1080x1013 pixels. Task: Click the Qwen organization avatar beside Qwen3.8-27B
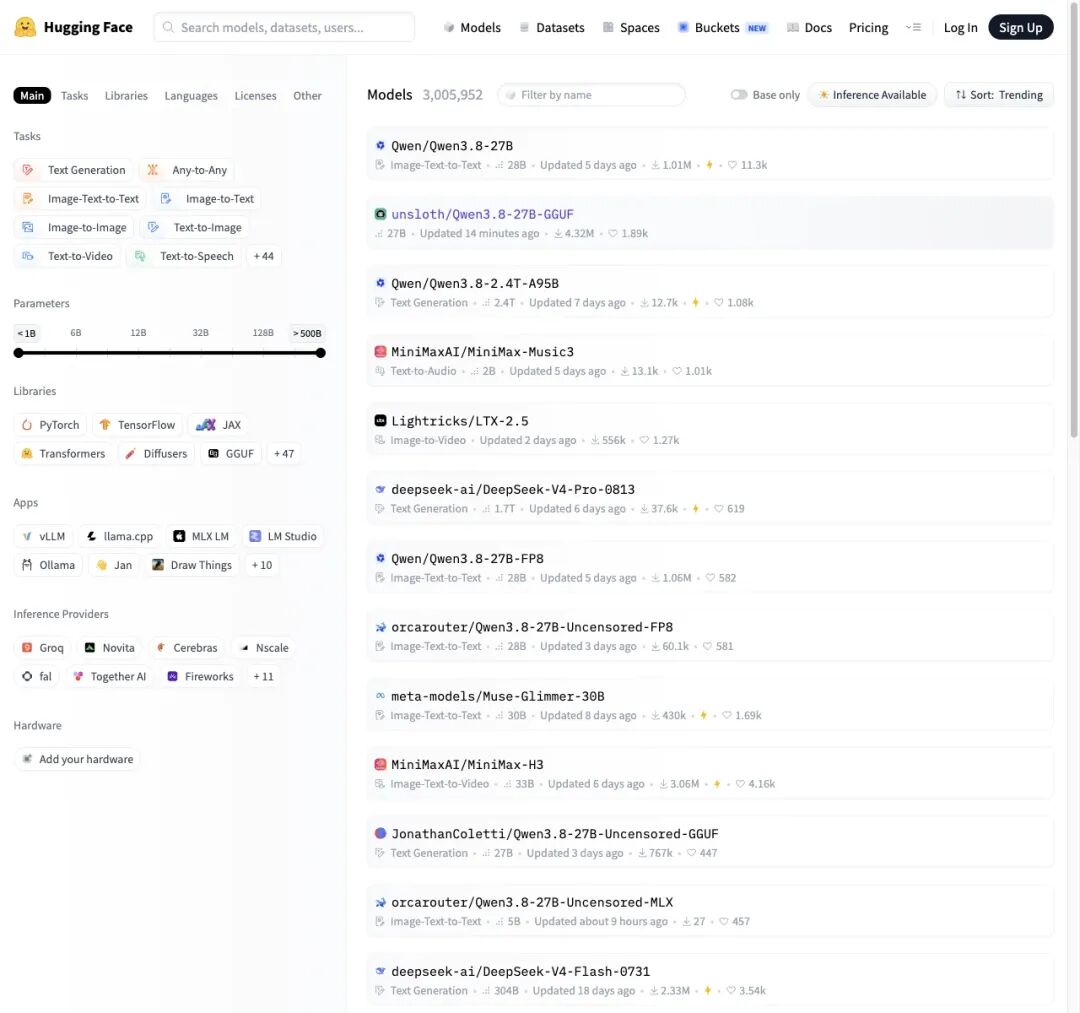coord(380,145)
